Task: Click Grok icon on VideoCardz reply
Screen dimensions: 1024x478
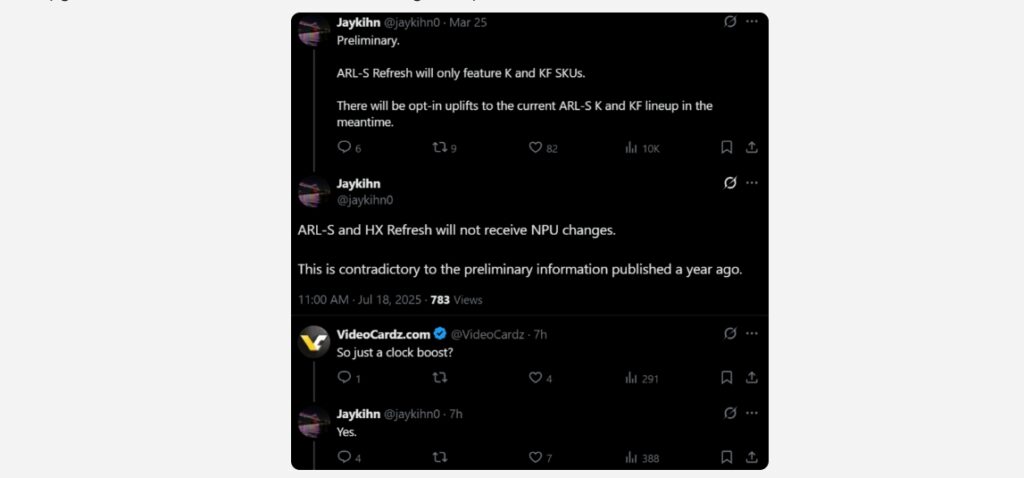Action: point(730,334)
